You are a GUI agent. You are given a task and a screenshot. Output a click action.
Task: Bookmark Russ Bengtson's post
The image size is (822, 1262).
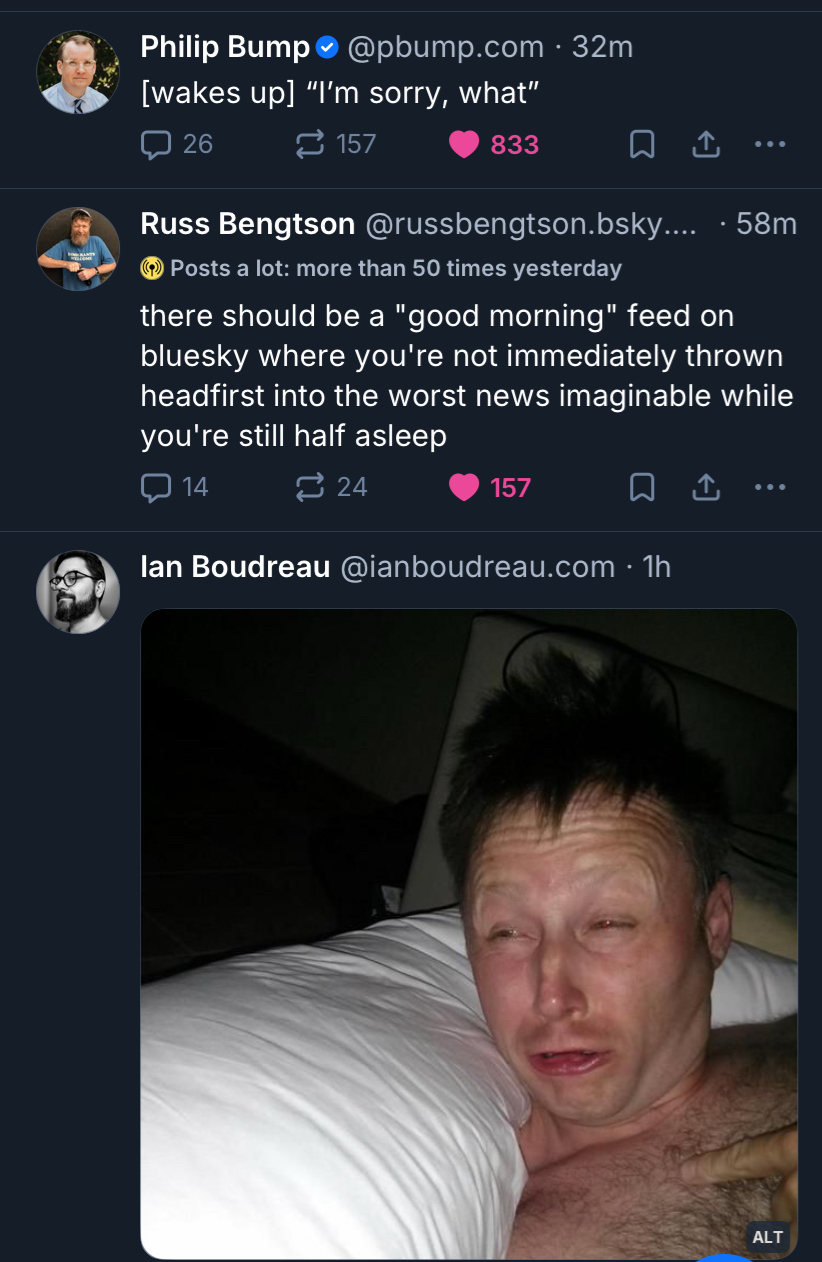tap(642, 488)
